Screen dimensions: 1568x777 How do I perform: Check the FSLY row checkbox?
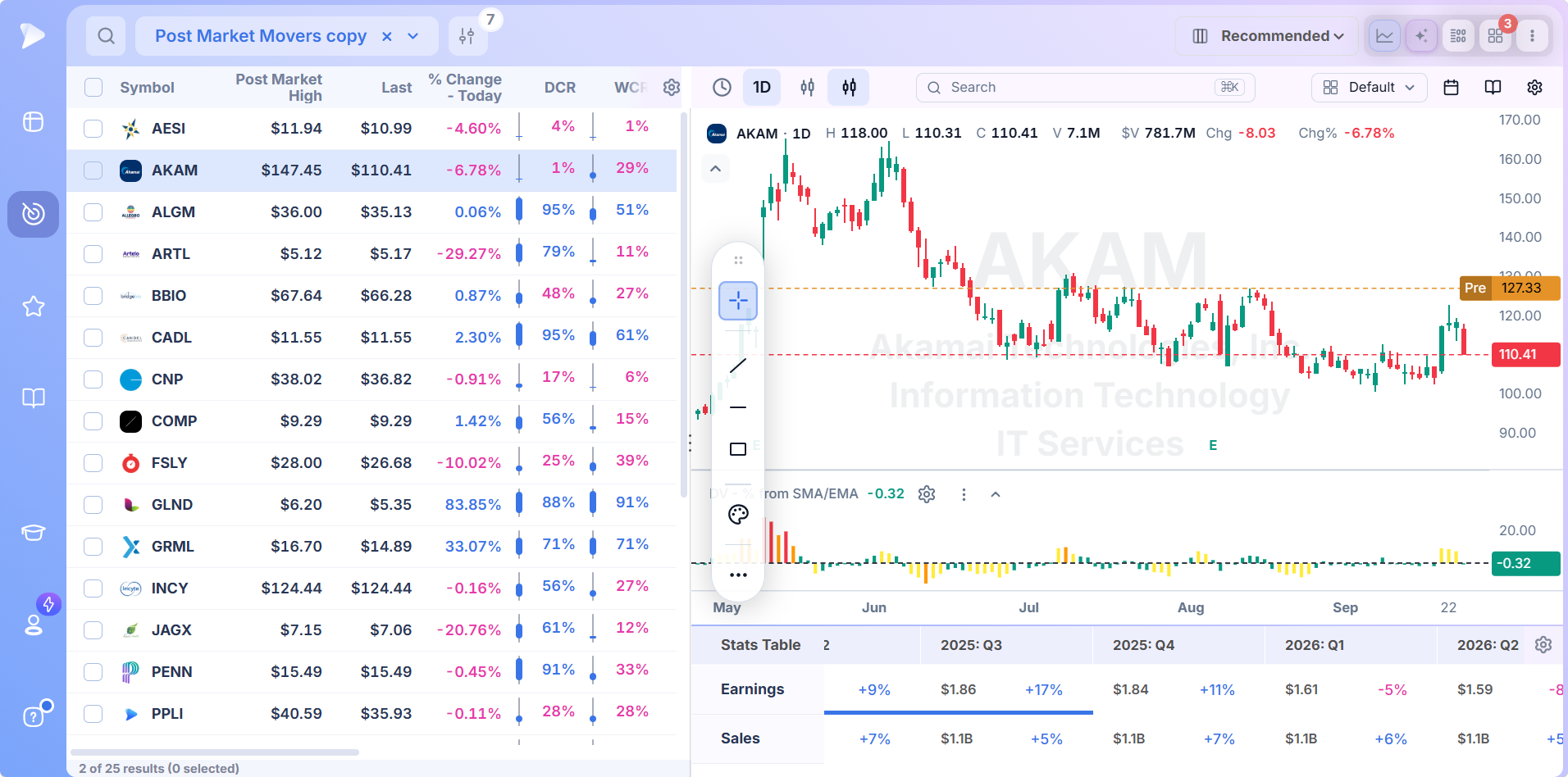[93, 463]
